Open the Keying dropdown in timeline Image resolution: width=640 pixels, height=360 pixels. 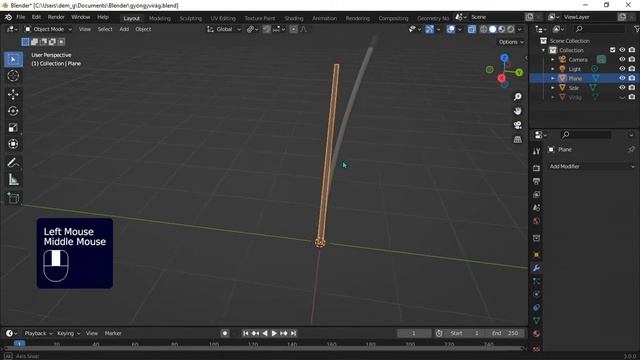[68, 333]
